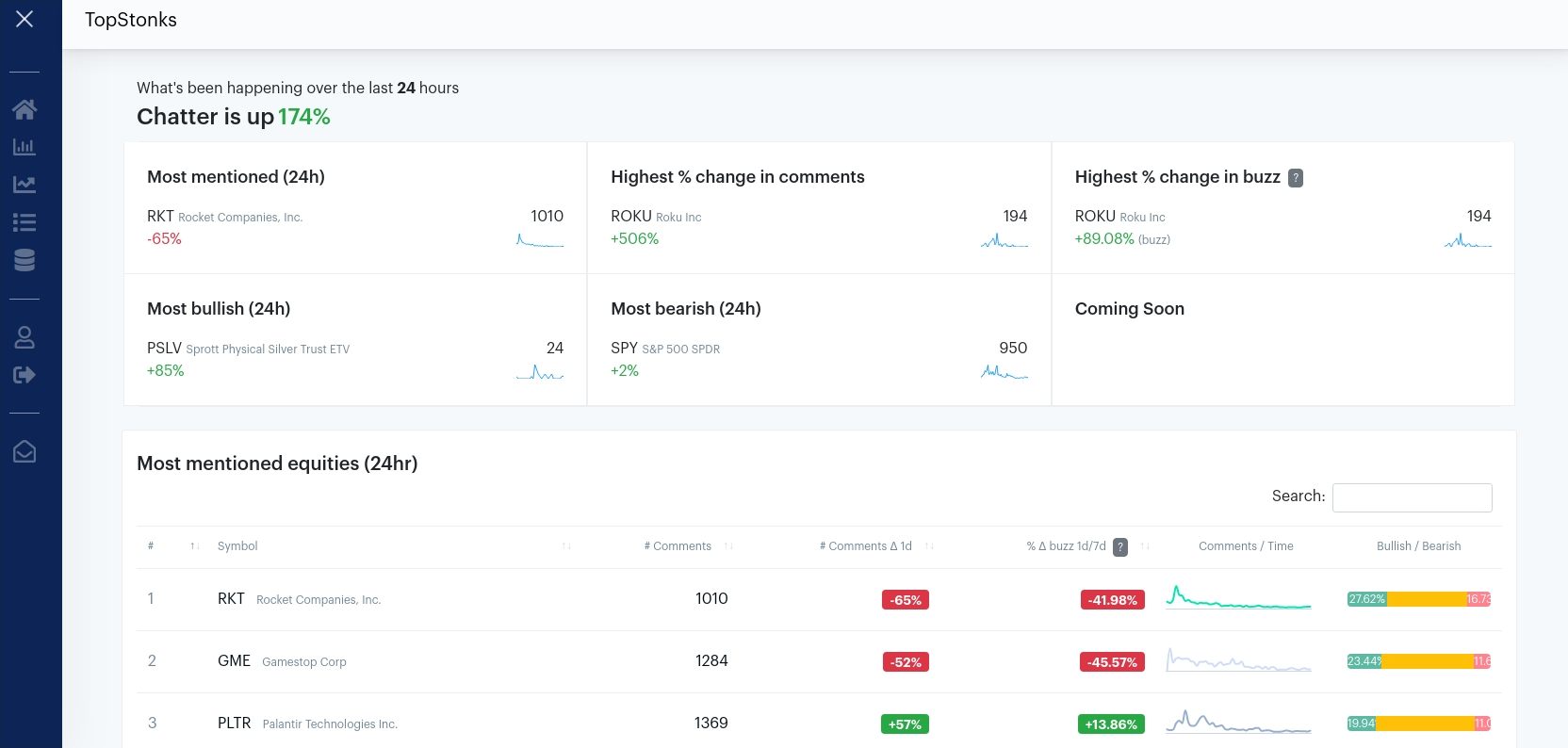
Task: Click the Comments / Time column header
Action: 1246,546
